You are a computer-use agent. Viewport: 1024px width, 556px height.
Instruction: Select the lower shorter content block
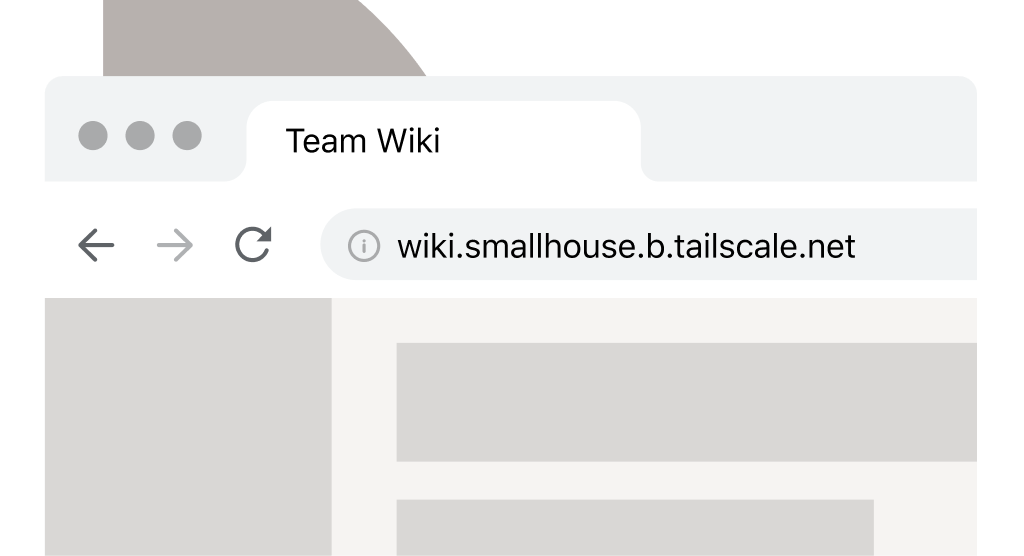click(635, 527)
